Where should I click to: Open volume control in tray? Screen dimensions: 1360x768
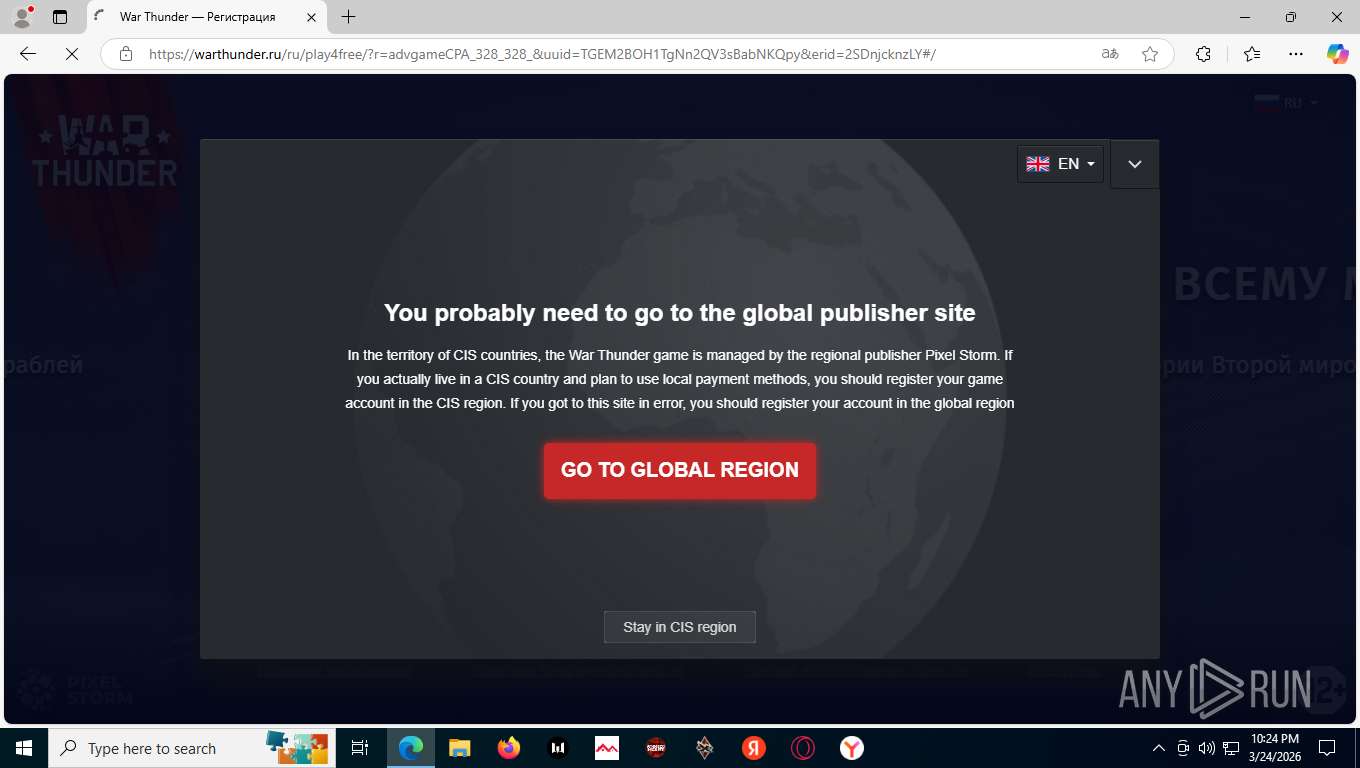(x=1206, y=748)
